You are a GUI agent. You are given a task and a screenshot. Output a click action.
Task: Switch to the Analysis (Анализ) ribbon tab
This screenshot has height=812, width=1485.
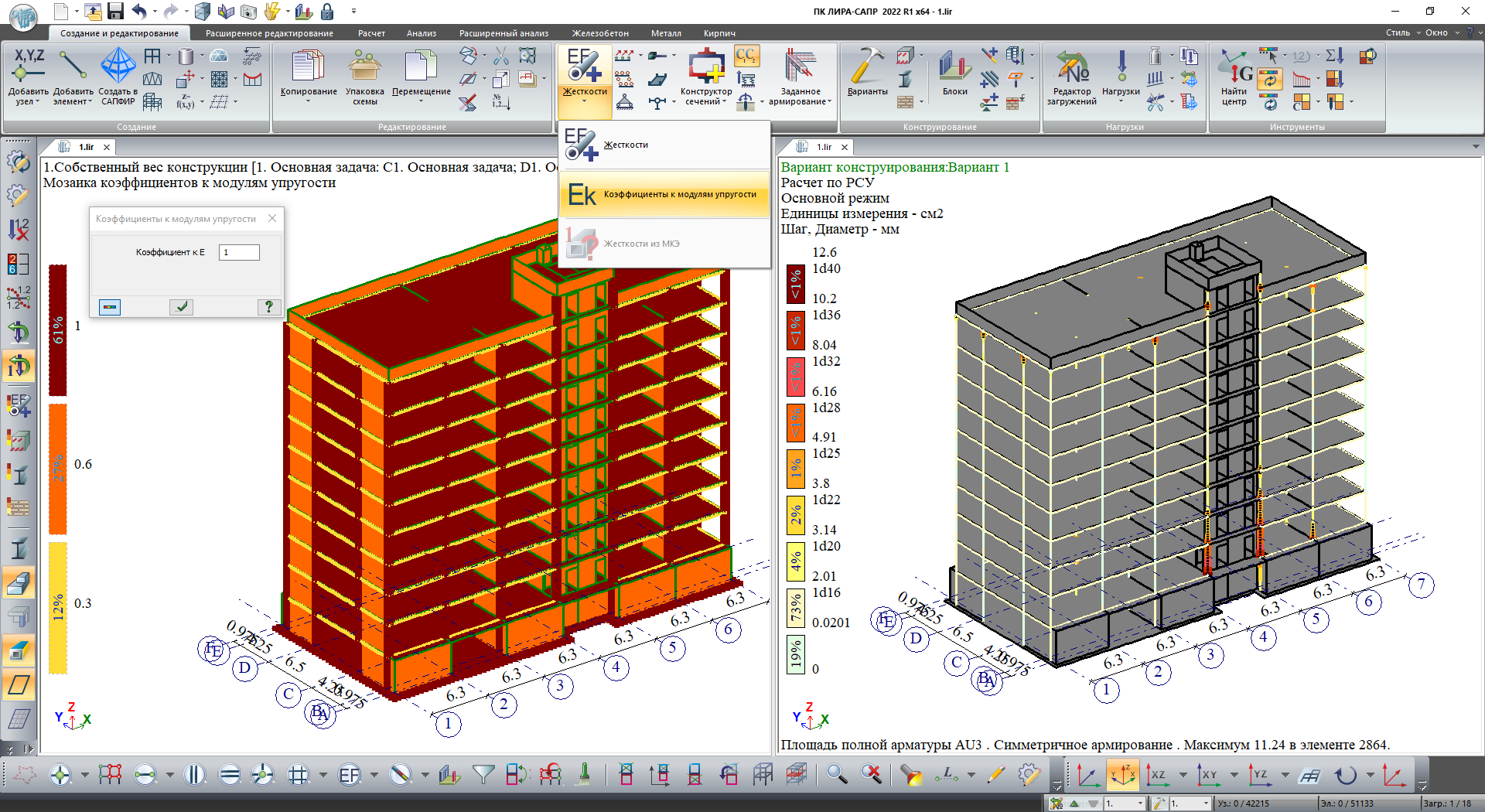pyautogui.click(x=422, y=33)
